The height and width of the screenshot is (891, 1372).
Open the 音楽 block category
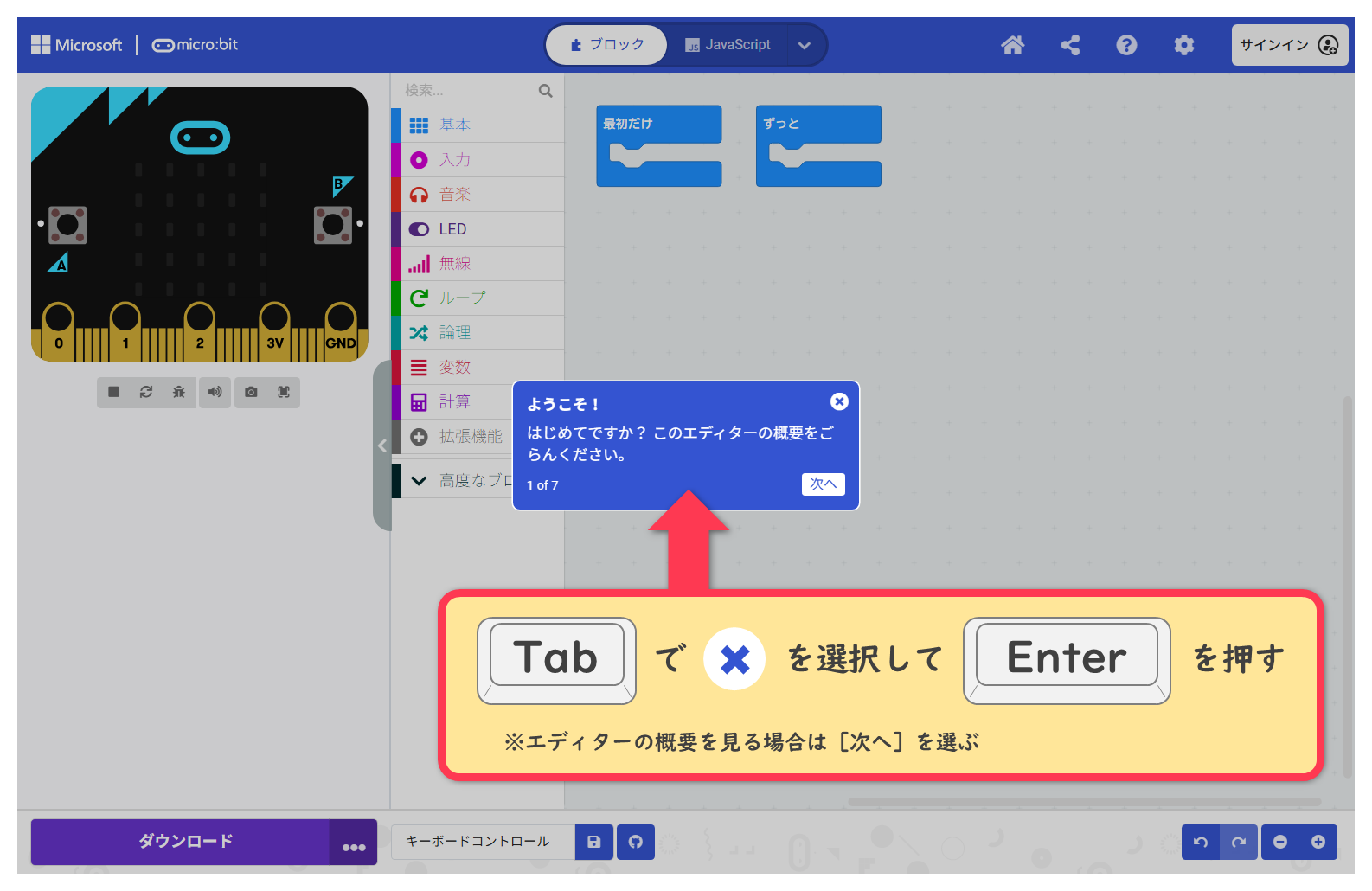click(478, 195)
